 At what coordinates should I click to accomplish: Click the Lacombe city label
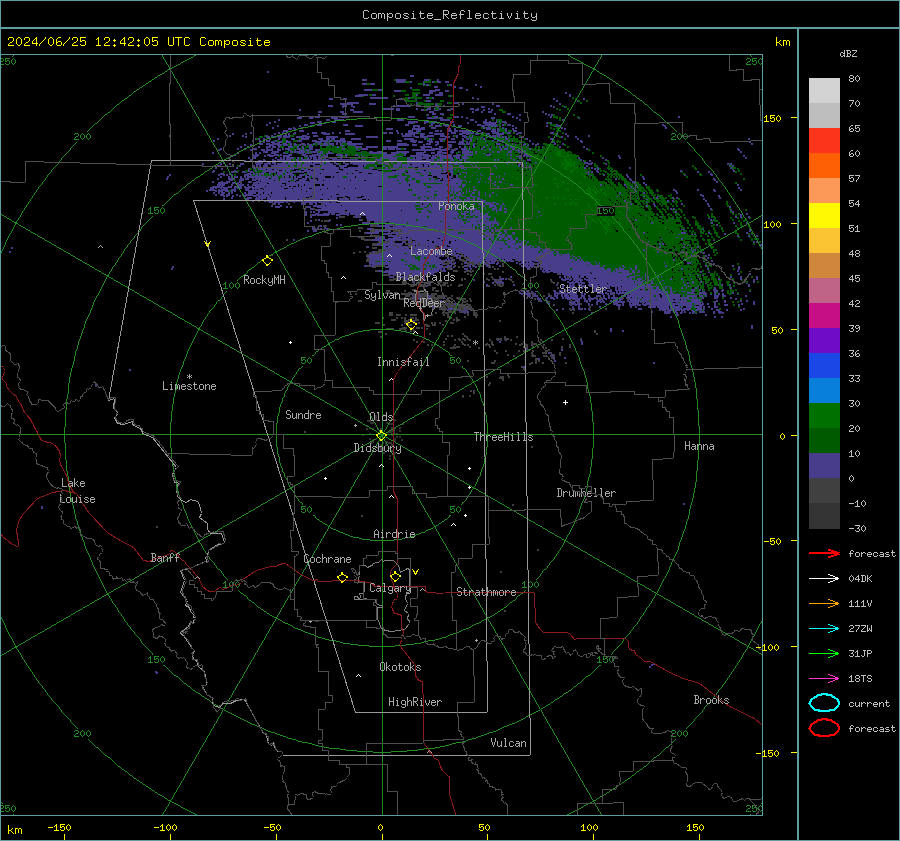click(x=431, y=251)
